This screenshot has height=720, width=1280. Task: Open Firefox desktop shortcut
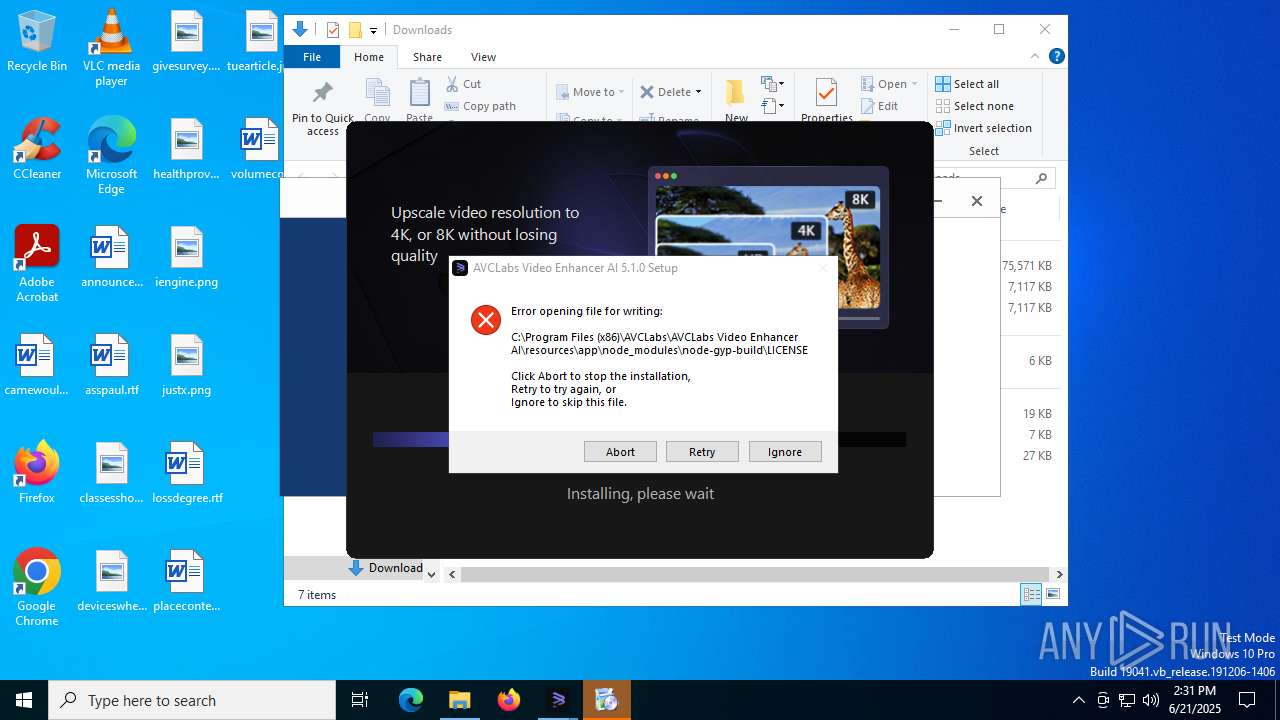[x=37, y=472]
